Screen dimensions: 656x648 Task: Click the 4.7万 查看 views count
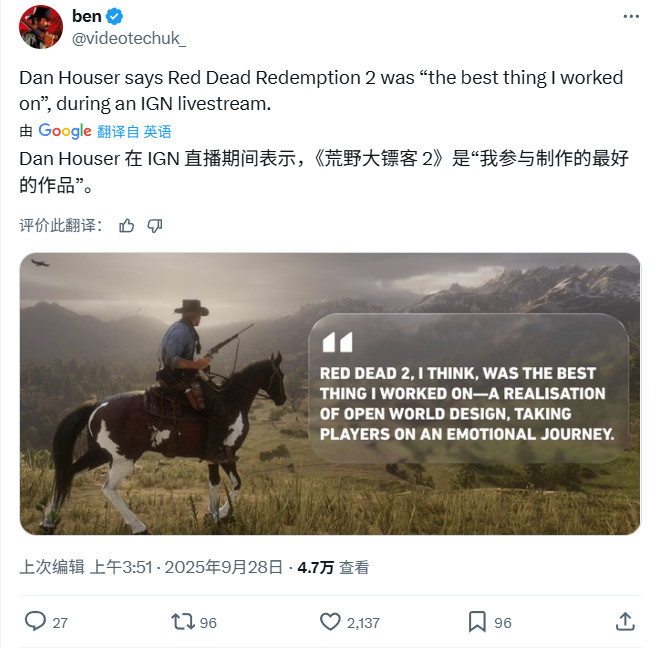click(333, 568)
